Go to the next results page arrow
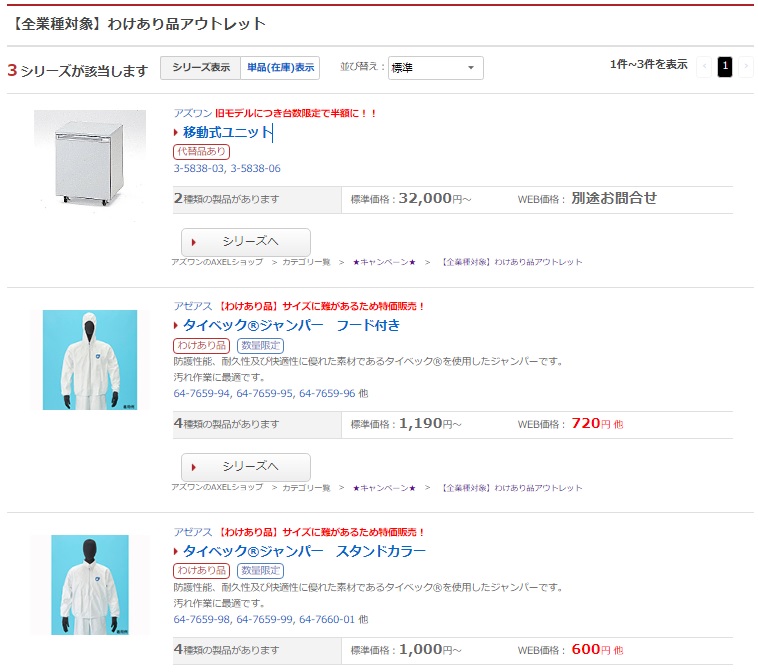 746,67
